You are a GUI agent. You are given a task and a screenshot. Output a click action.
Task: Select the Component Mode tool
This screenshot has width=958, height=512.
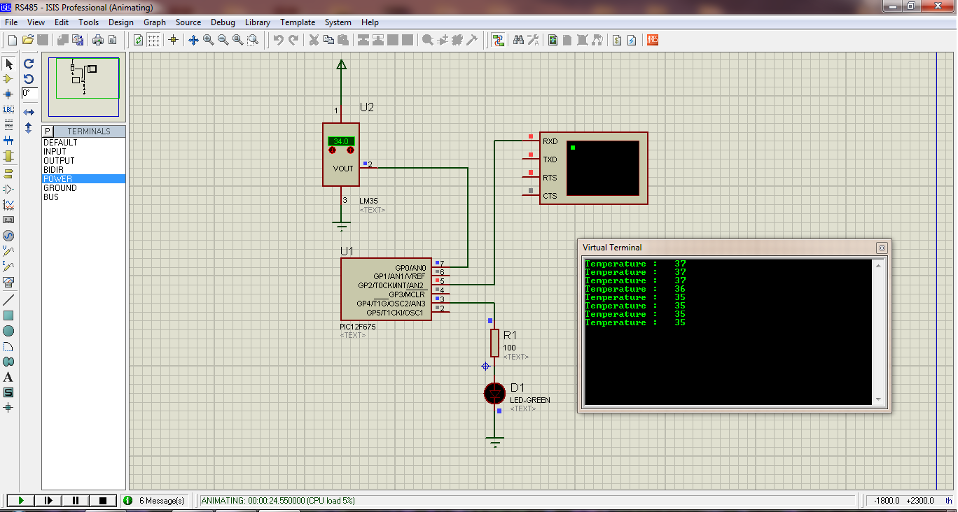click(x=9, y=79)
